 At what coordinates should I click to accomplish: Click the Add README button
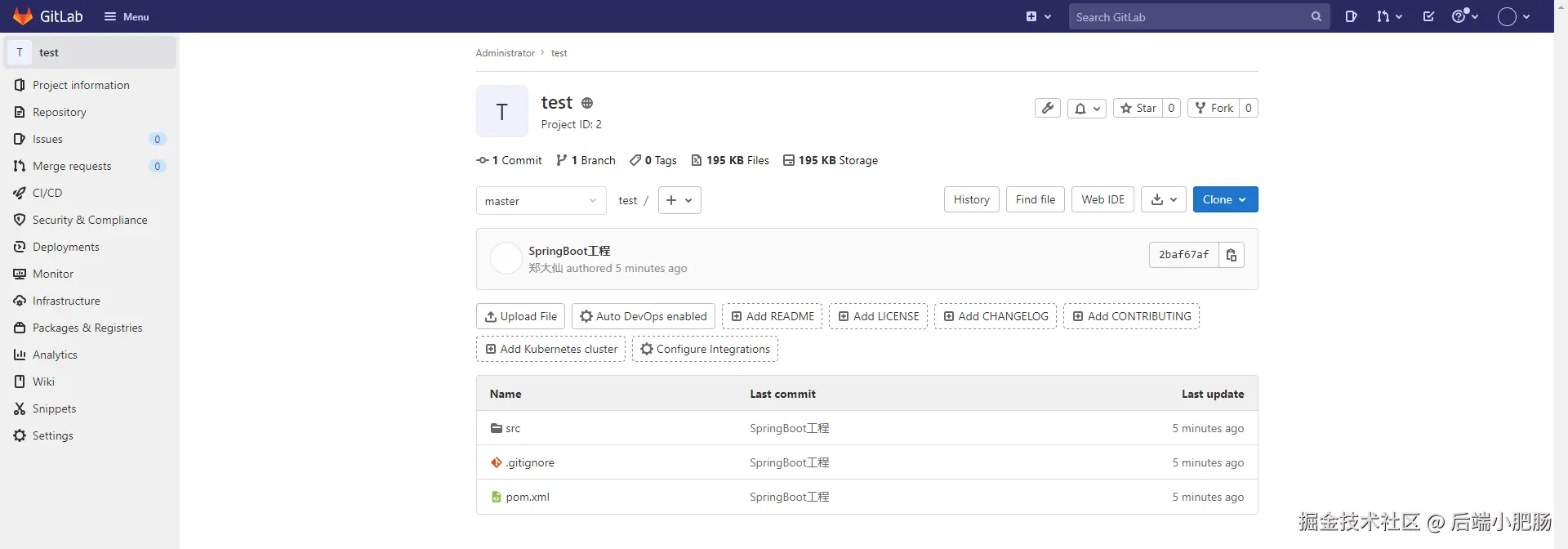(x=772, y=316)
